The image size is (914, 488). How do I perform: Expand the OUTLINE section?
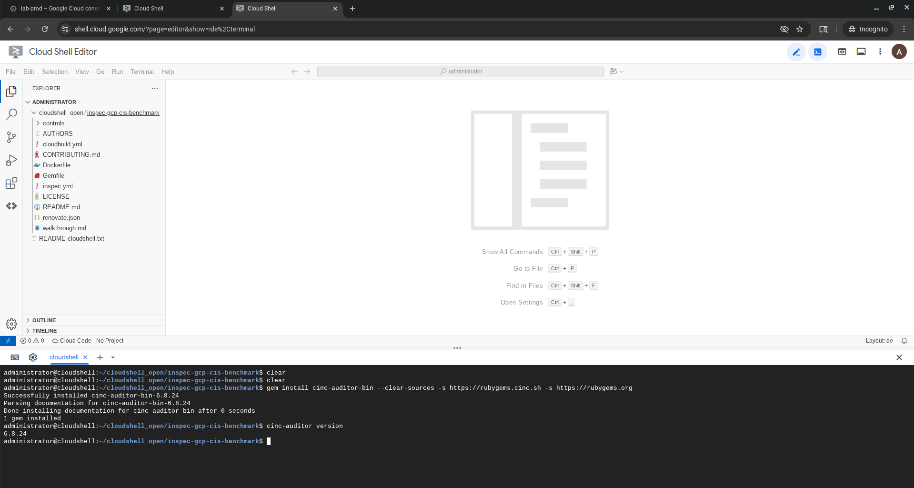[45, 320]
